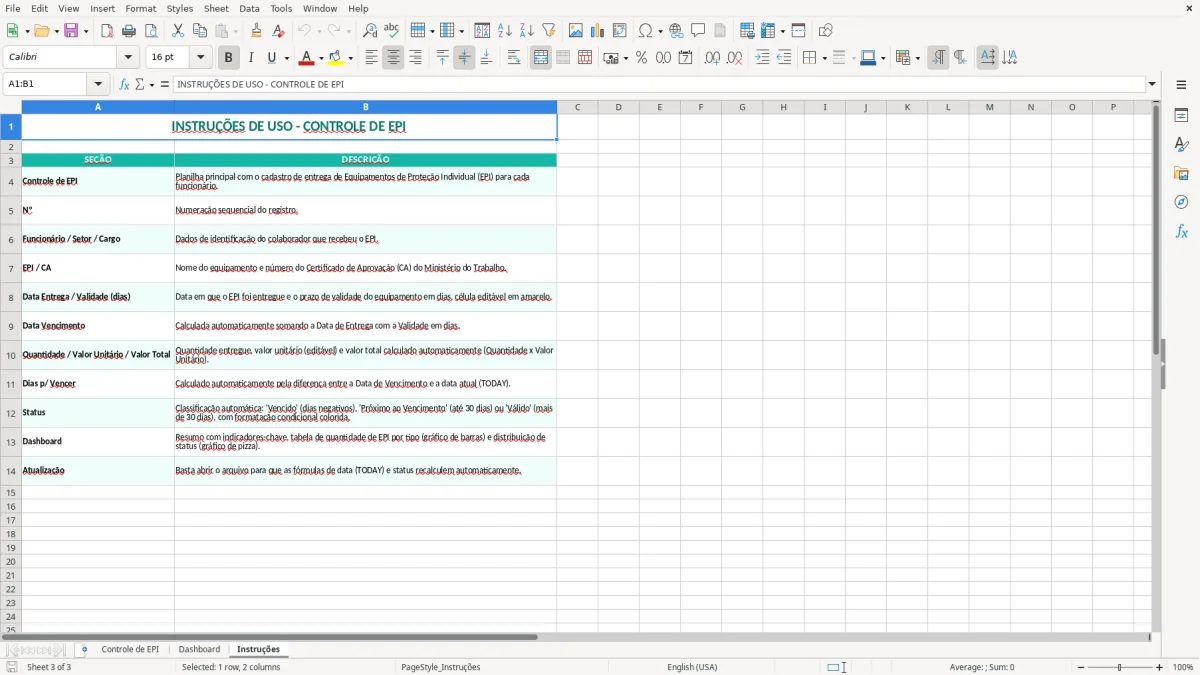1200x675 pixels.
Task: Open the Format menu
Action: click(x=141, y=8)
